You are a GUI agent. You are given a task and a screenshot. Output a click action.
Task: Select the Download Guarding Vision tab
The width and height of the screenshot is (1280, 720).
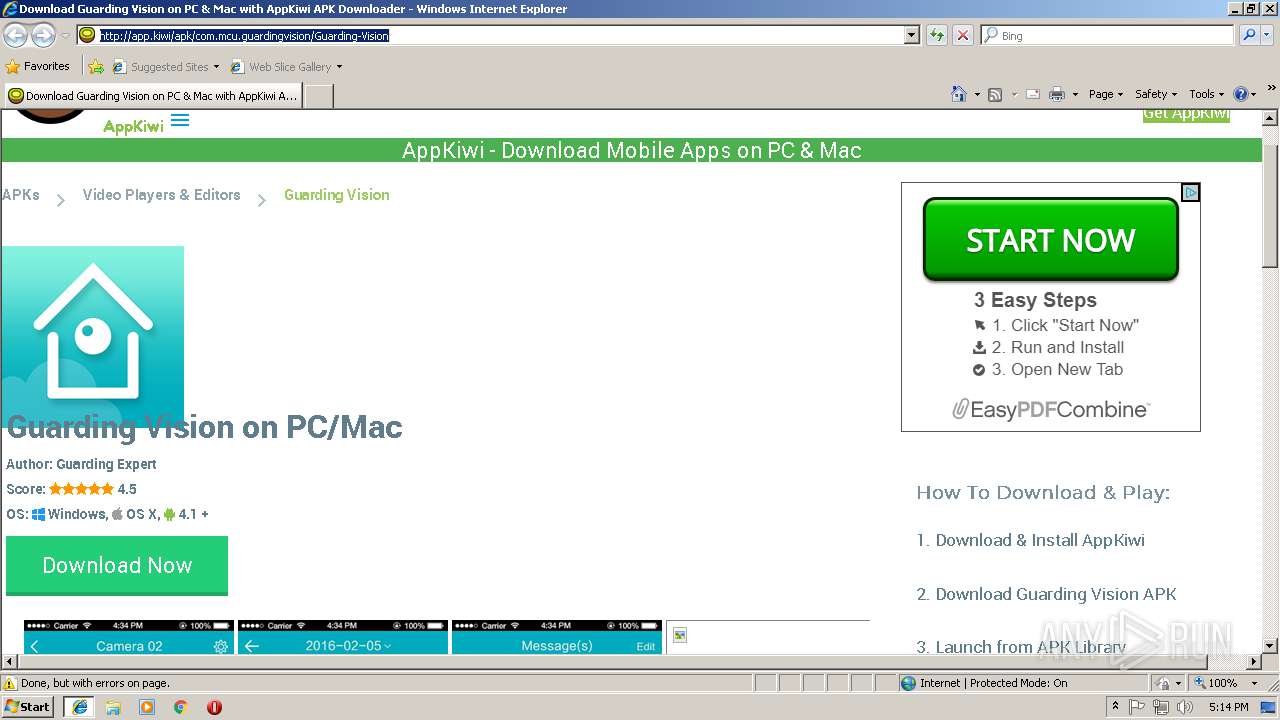[153, 96]
